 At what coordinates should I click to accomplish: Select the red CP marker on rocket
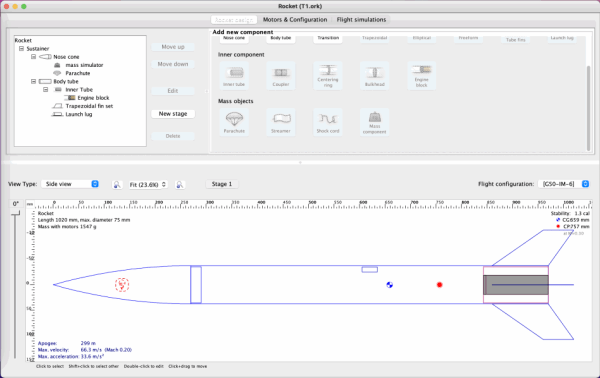tap(439, 285)
